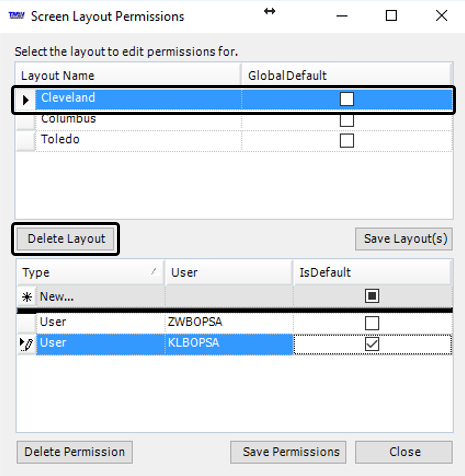Select the Columbus layout row
The width and height of the screenshot is (465, 476).
235,121
